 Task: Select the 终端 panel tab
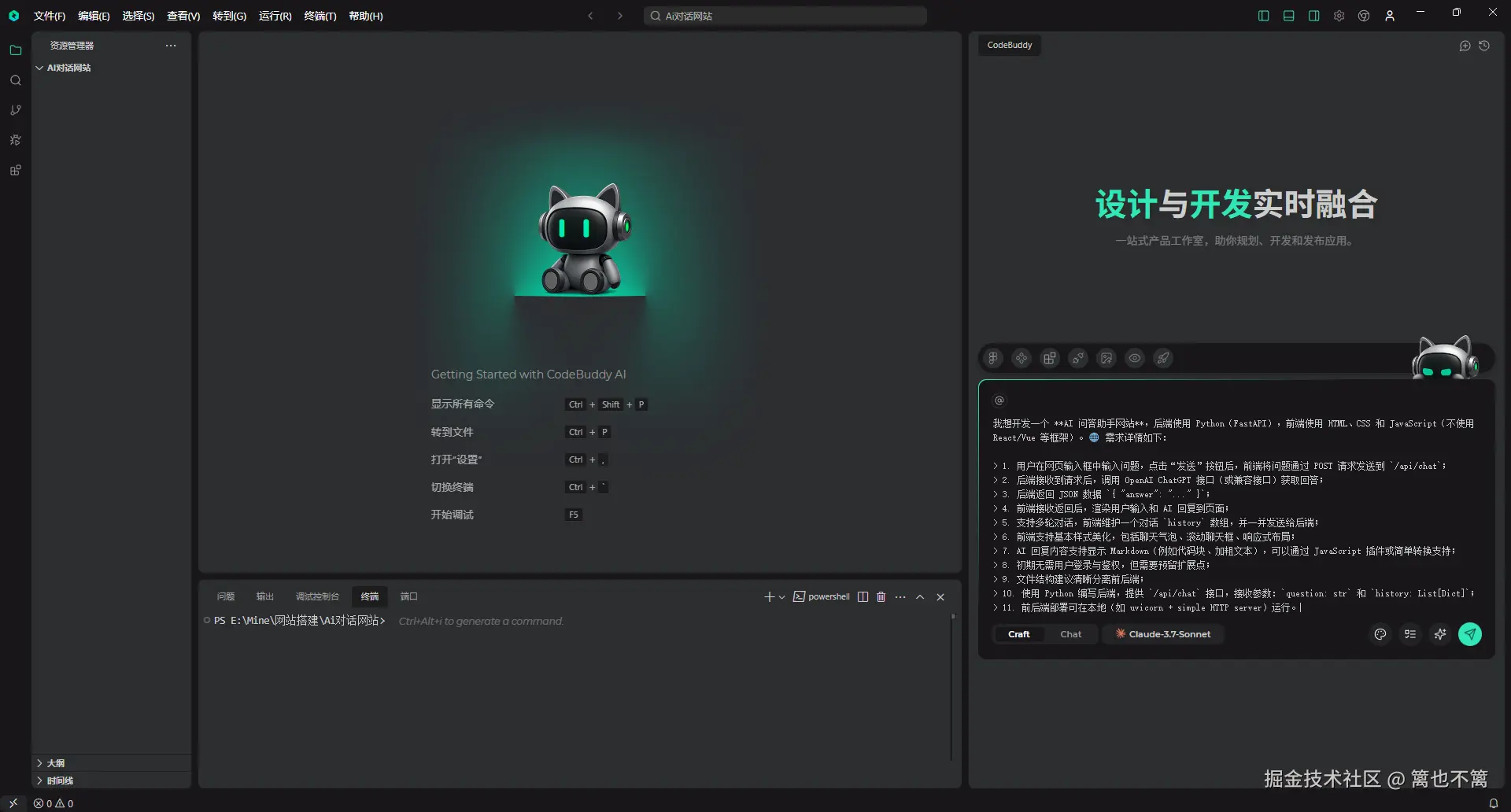click(x=370, y=596)
